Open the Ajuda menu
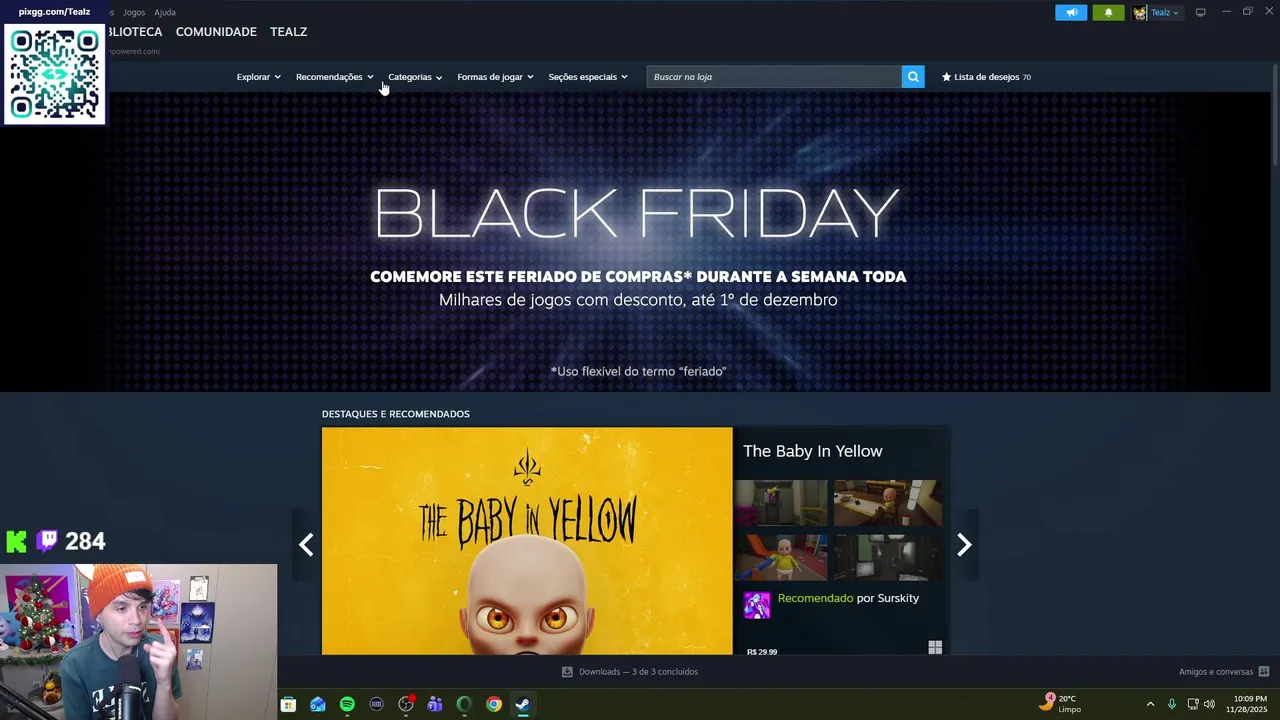 (165, 12)
